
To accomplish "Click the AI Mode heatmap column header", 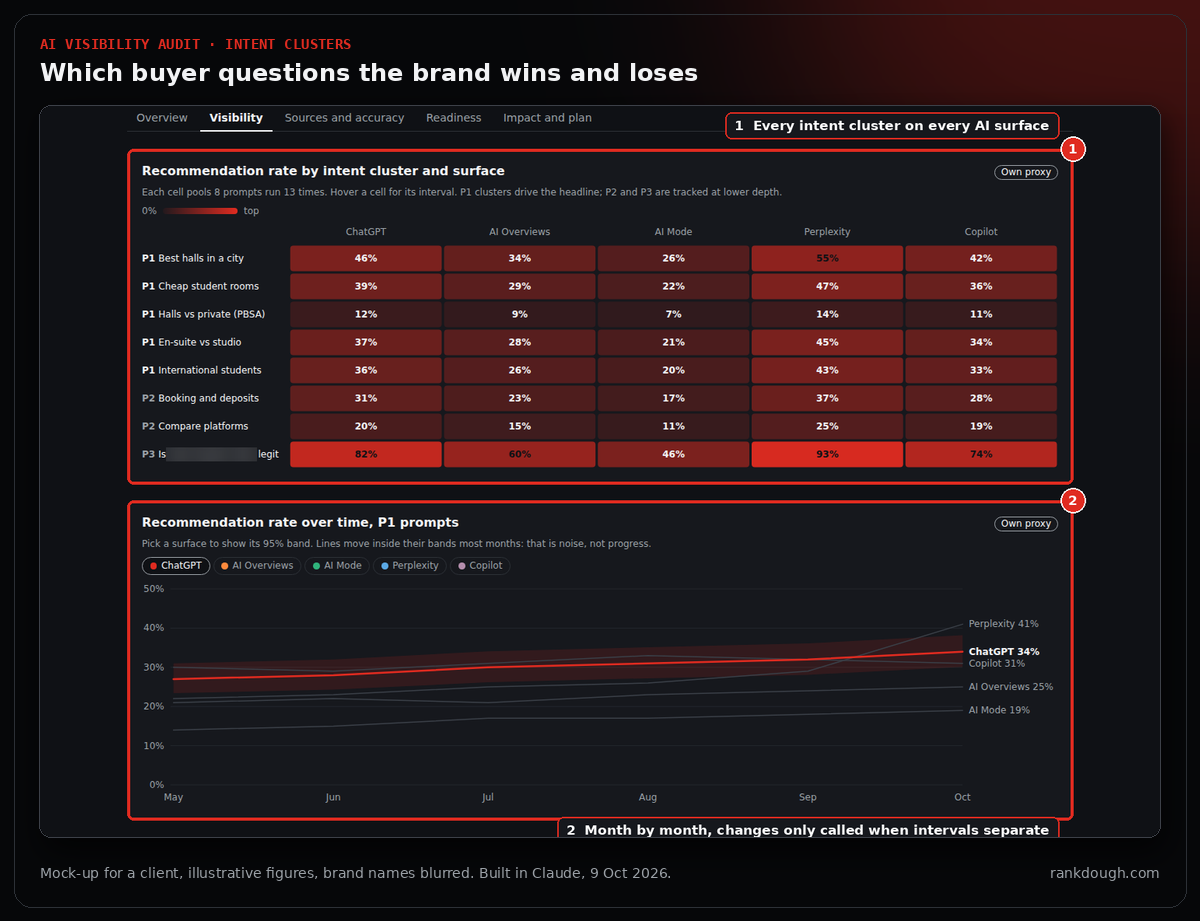I will [673, 232].
